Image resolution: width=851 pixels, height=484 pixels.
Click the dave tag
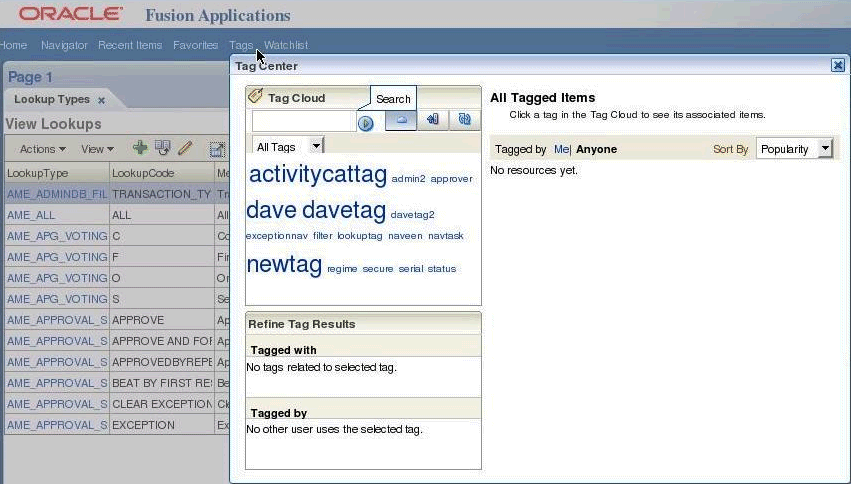[x=271, y=209]
